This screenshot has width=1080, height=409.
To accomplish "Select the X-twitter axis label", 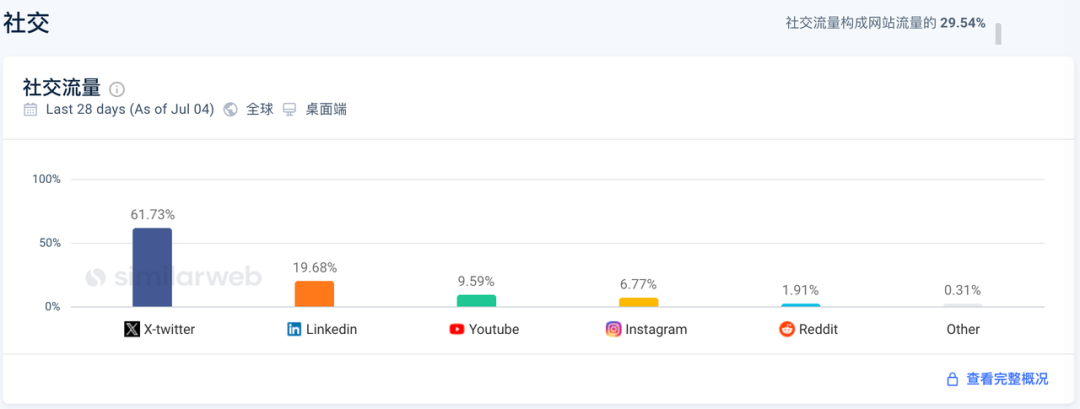I will 169,329.
